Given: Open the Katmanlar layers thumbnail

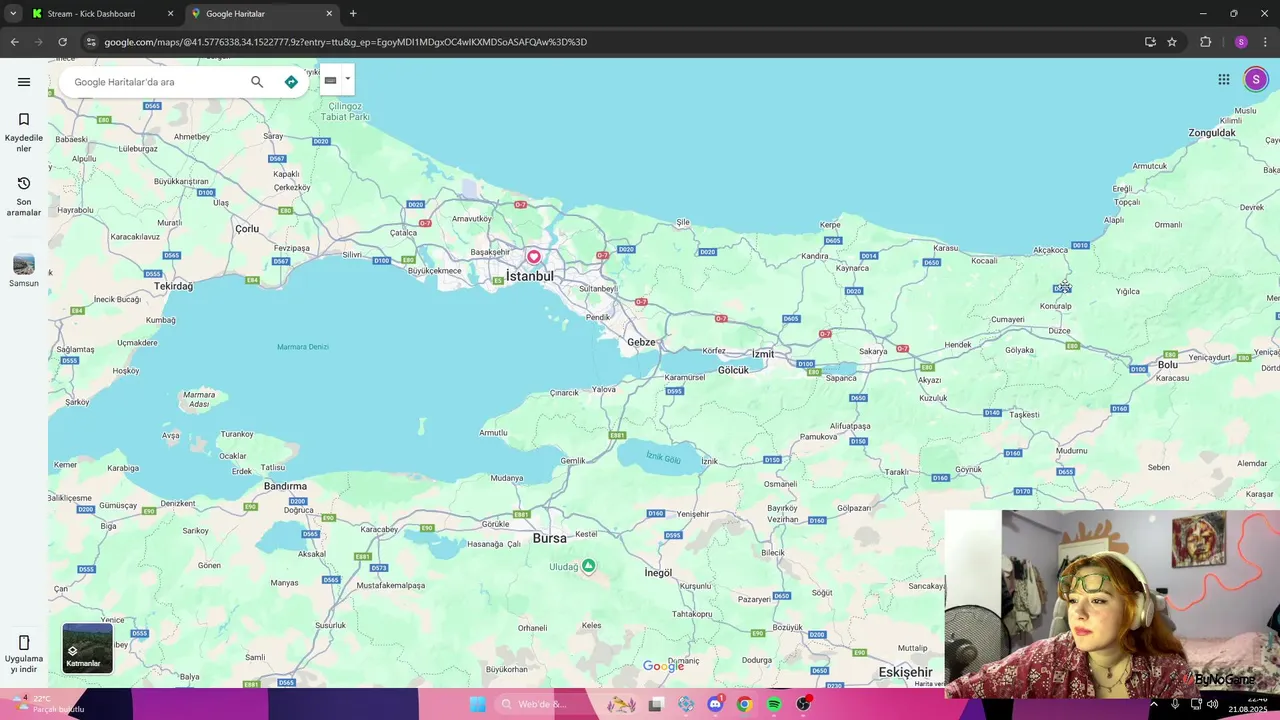Looking at the screenshot, I should tap(88, 648).
